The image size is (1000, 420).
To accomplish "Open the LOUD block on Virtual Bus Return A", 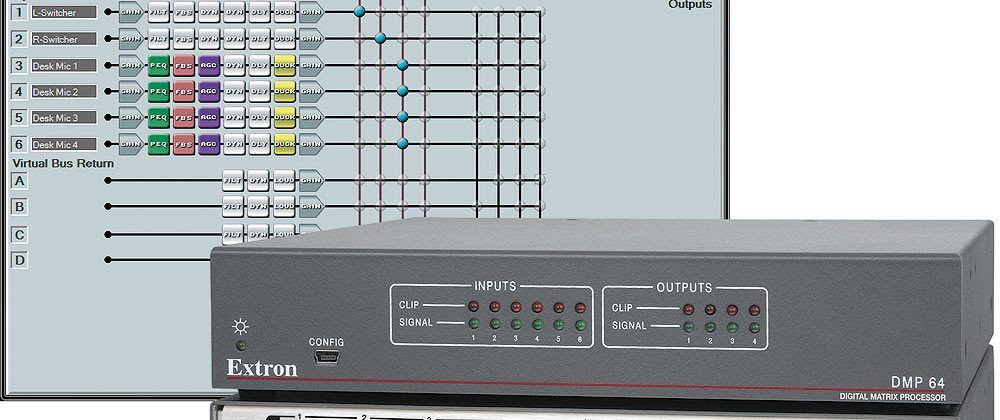I will (284, 181).
